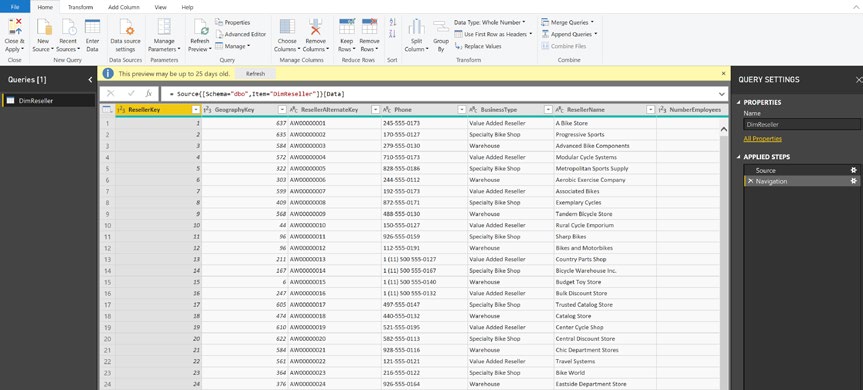Collapse the APPLIED STEPS section

[x=739, y=157]
